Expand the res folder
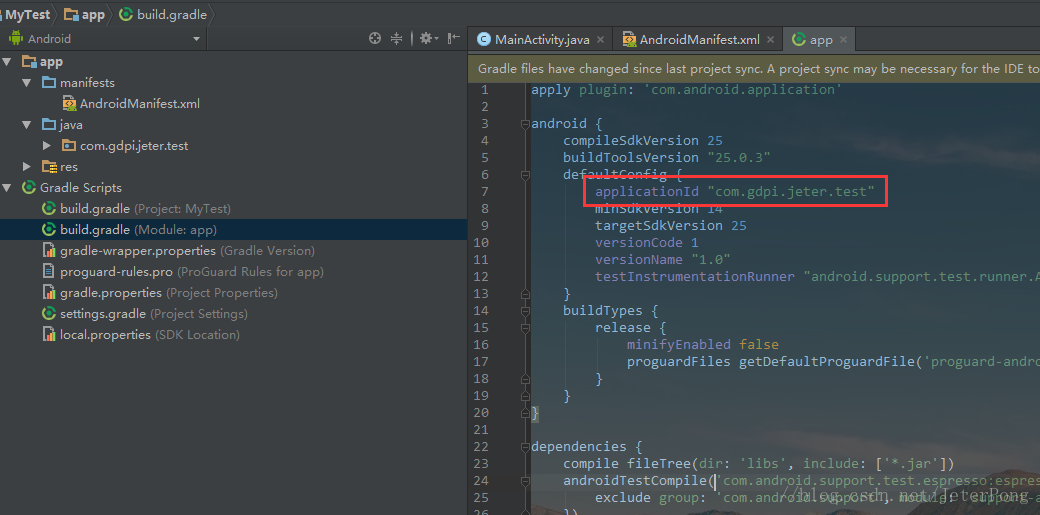This screenshot has width=1040, height=515. click(x=27, y=167)
